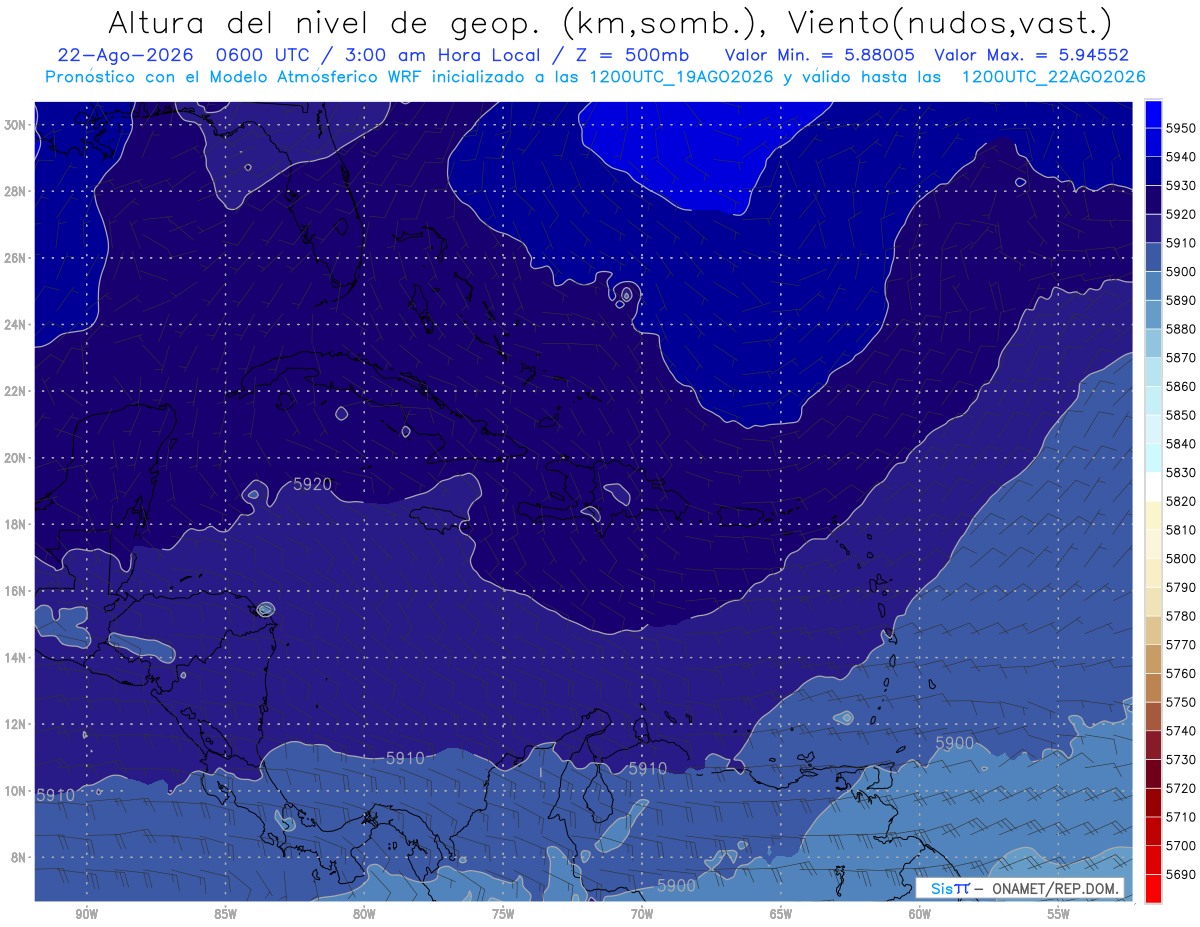Click the 70W longitude axis label
1200x927 pixels.
(x=642, y=912)
